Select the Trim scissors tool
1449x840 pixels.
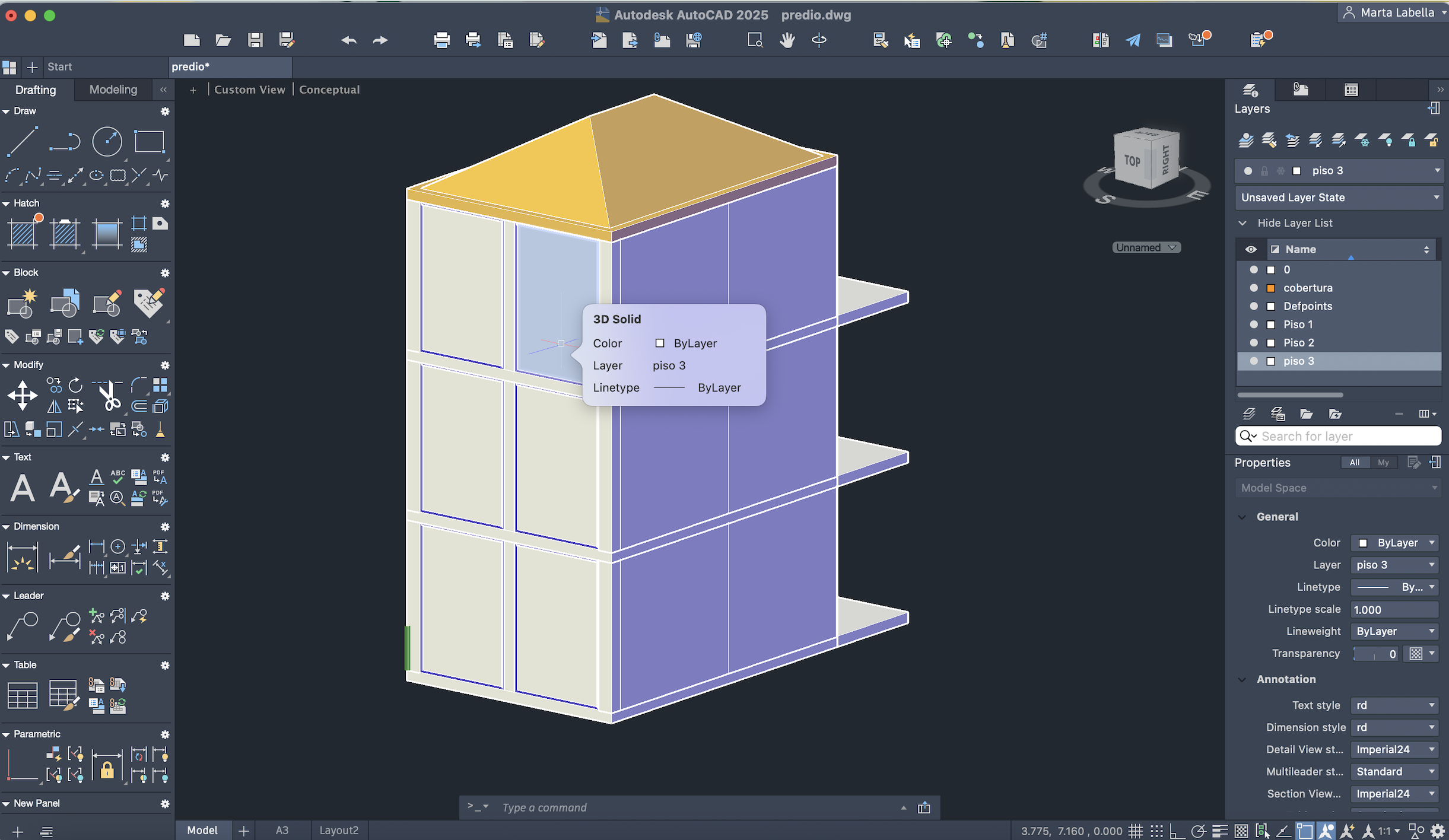point(109,396)
